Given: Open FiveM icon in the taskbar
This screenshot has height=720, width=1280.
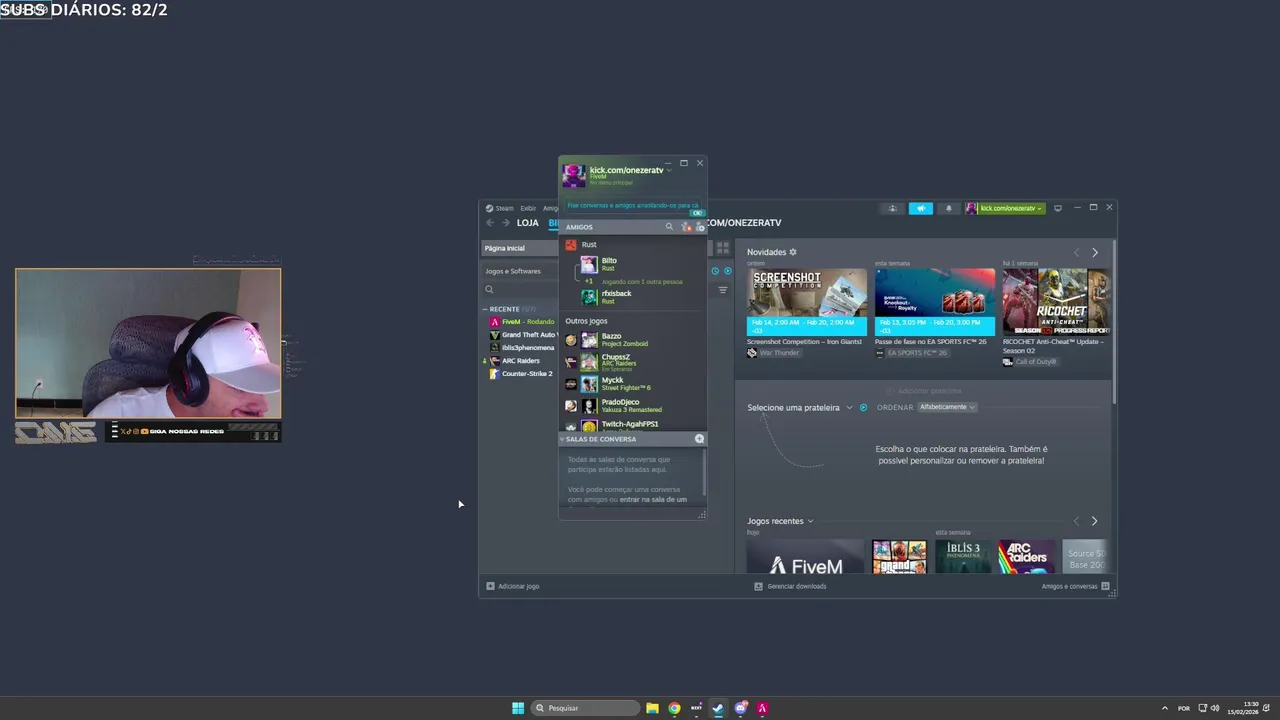Looking at the screenshot, I should pyautogui.click(x=763, y=708).
